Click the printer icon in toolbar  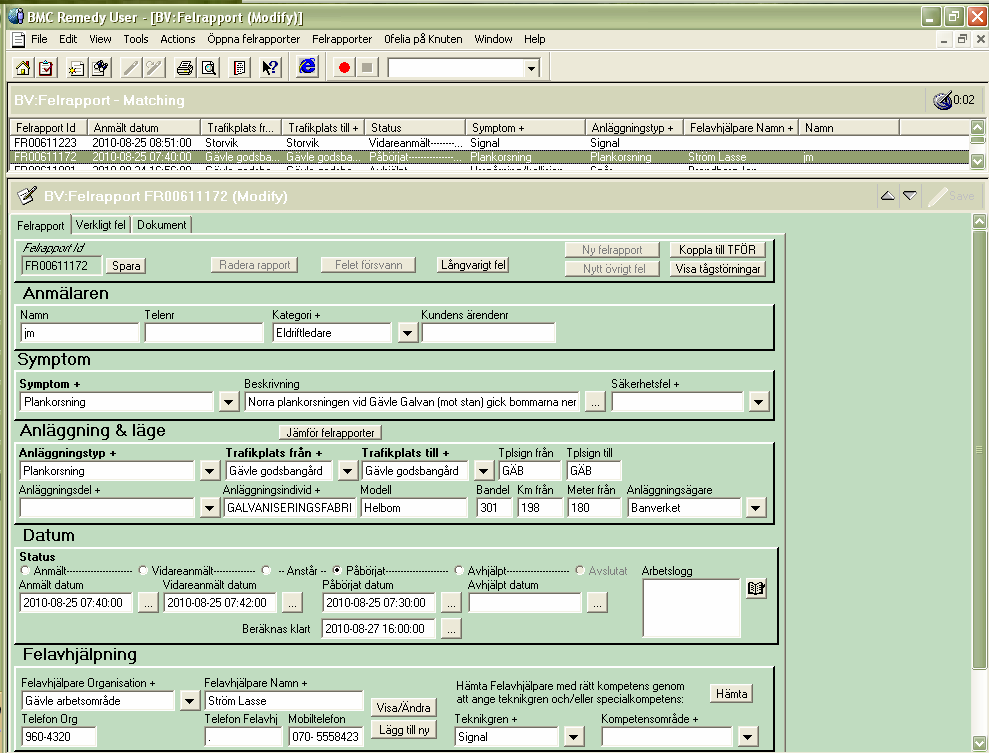[185, 67]
